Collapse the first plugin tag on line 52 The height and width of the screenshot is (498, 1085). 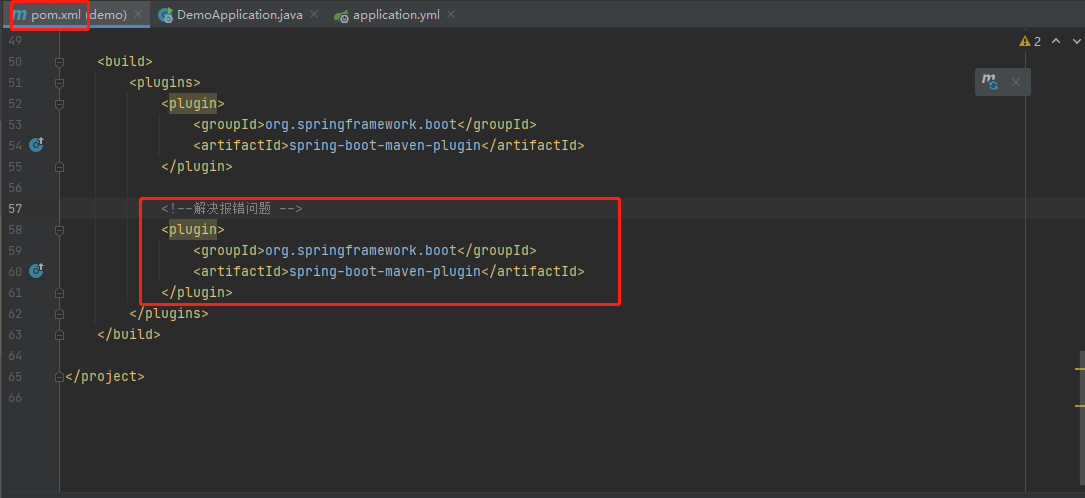tap(60, 104)
